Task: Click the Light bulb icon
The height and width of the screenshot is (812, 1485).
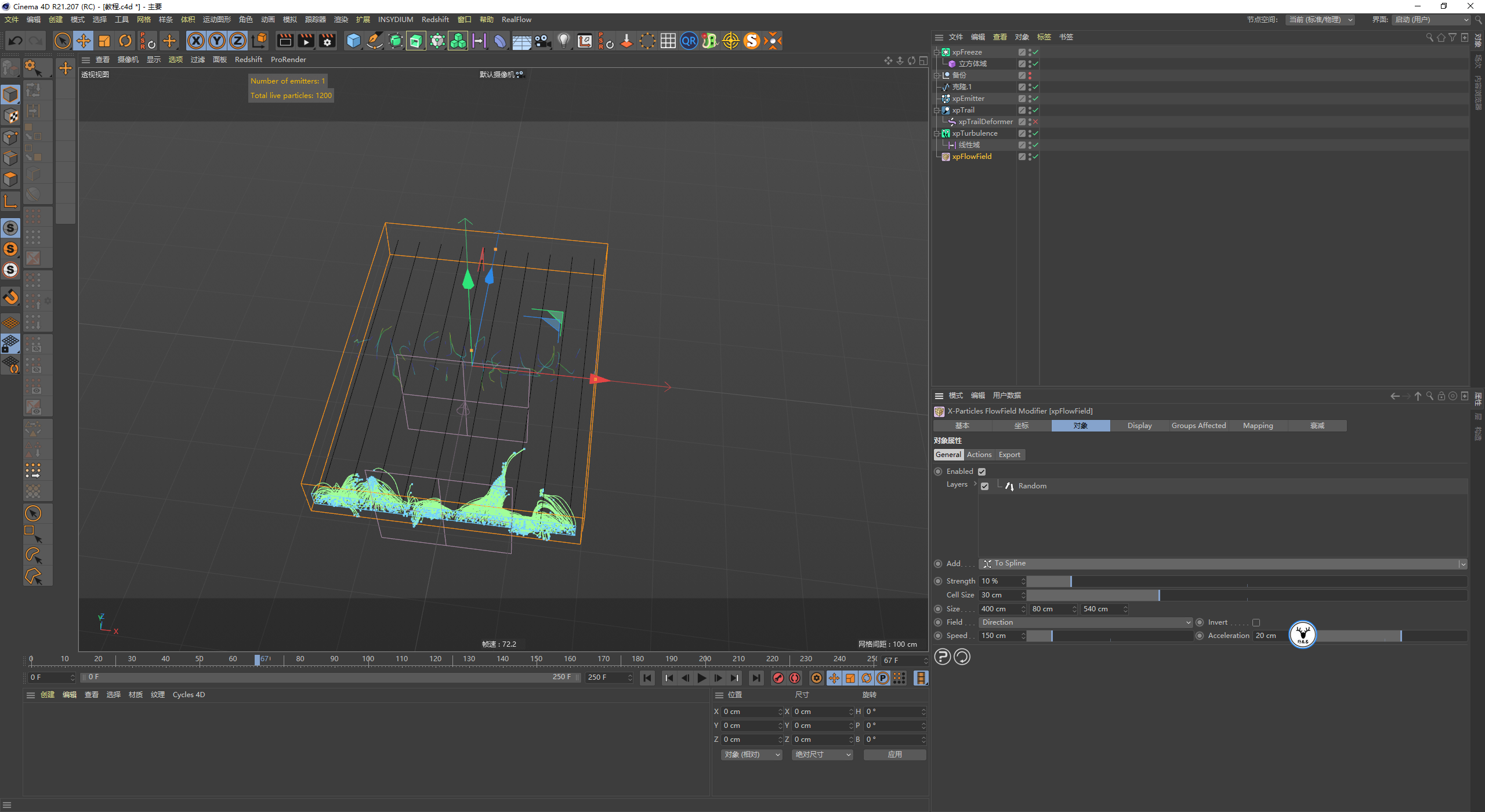Action: (563, 41)
